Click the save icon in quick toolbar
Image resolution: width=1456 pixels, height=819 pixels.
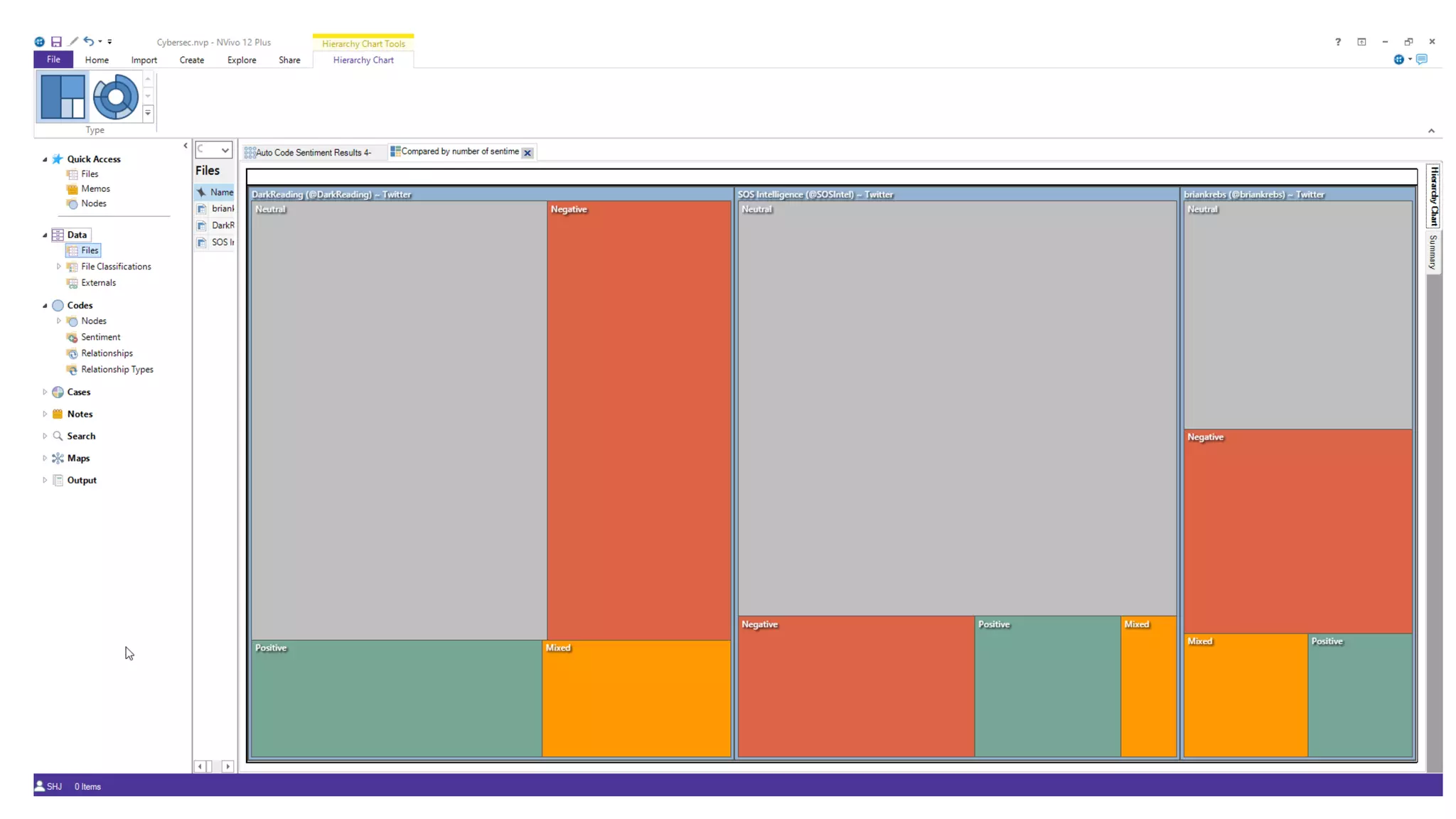56,42
